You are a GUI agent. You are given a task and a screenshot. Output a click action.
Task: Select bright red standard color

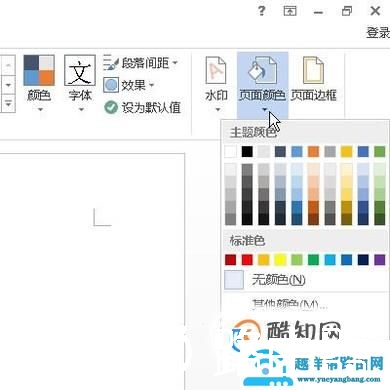pos(247,260)
